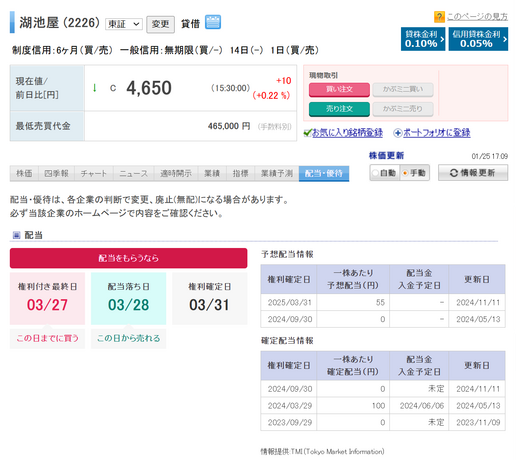Click the confirmed dividend value 100
This screenshot has width=516, height=460.
click(378, 406)
